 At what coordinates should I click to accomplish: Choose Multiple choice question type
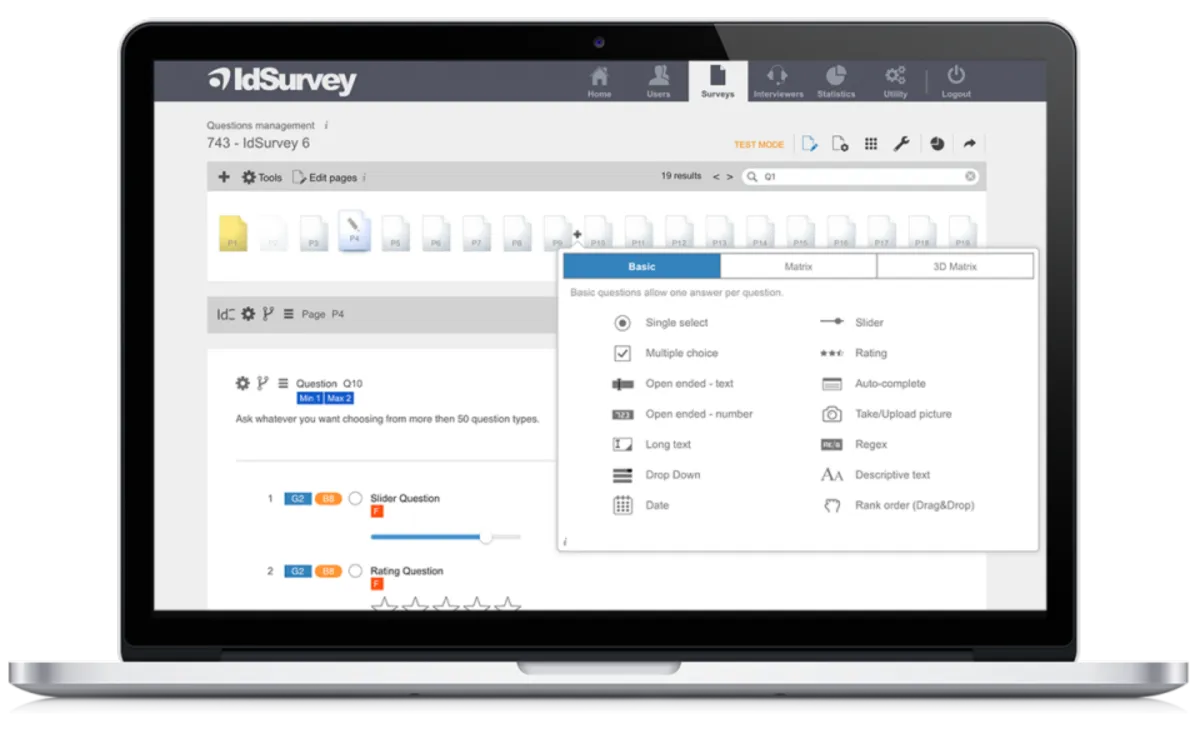click(665, 353)
